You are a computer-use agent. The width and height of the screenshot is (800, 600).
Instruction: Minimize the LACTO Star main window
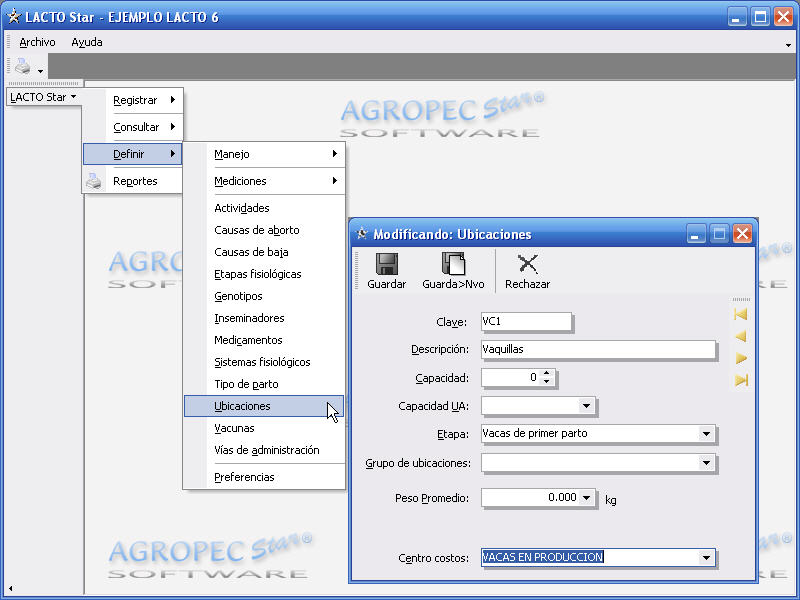click(737, 17)
